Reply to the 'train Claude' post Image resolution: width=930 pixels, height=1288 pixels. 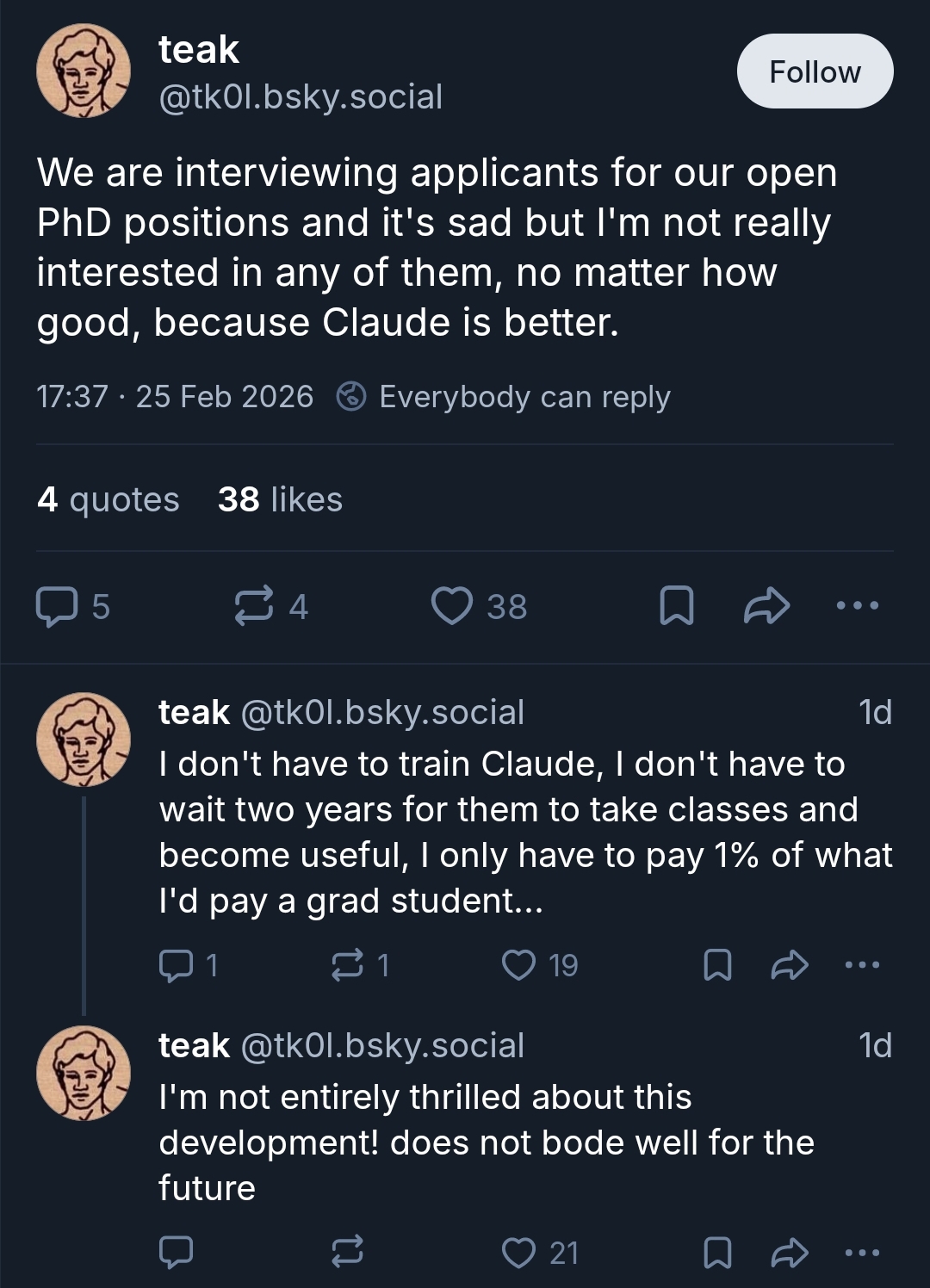[177, 965]
